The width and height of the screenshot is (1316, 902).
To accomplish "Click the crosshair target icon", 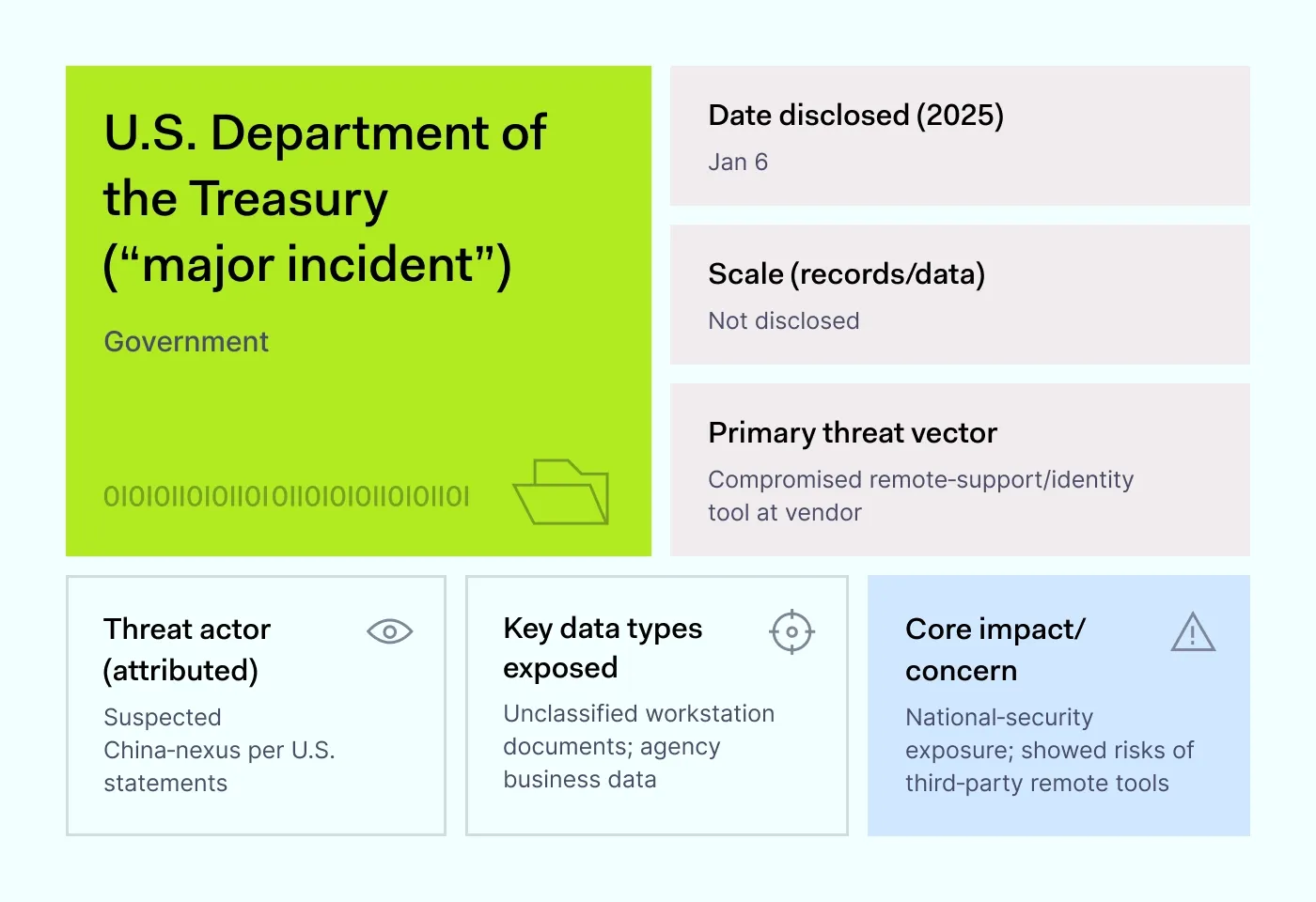I will [x=791, y=631].
